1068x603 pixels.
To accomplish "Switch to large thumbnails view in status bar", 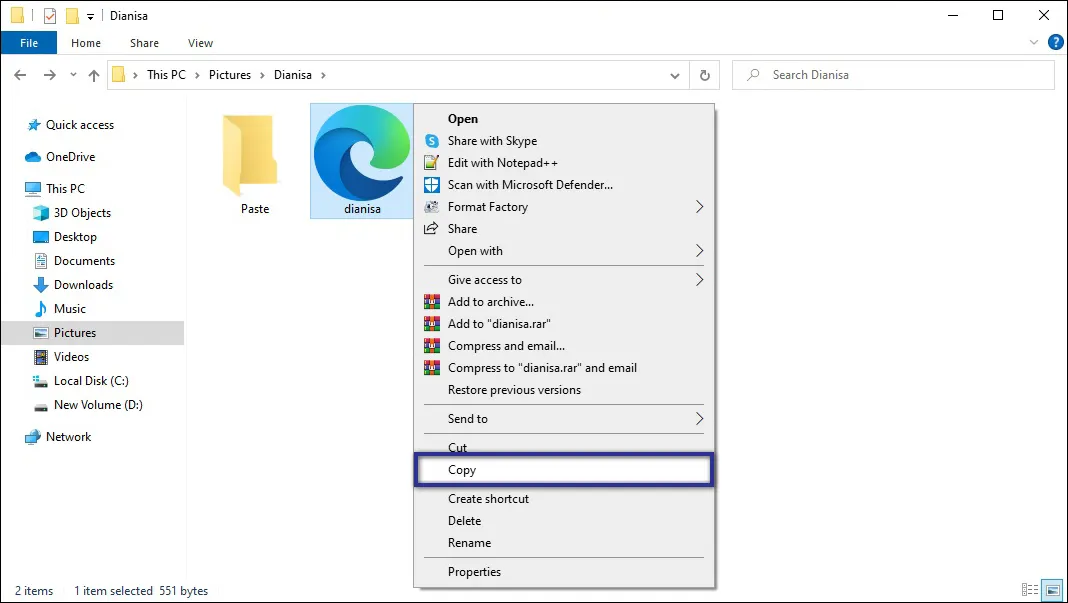I will (x=1051, y=590).
